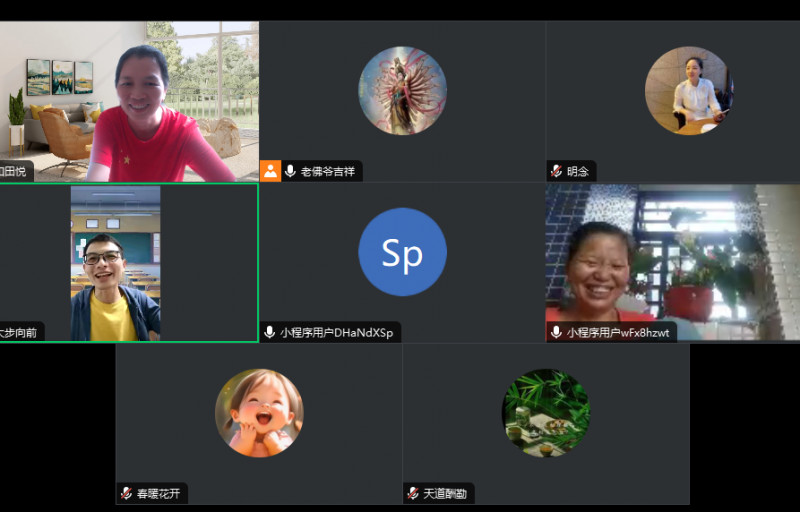The width and height of the screenshot is (800, 512).
Task: Click the microphone icon for 小程序用户wFx8hzwt
Action: 556,332
